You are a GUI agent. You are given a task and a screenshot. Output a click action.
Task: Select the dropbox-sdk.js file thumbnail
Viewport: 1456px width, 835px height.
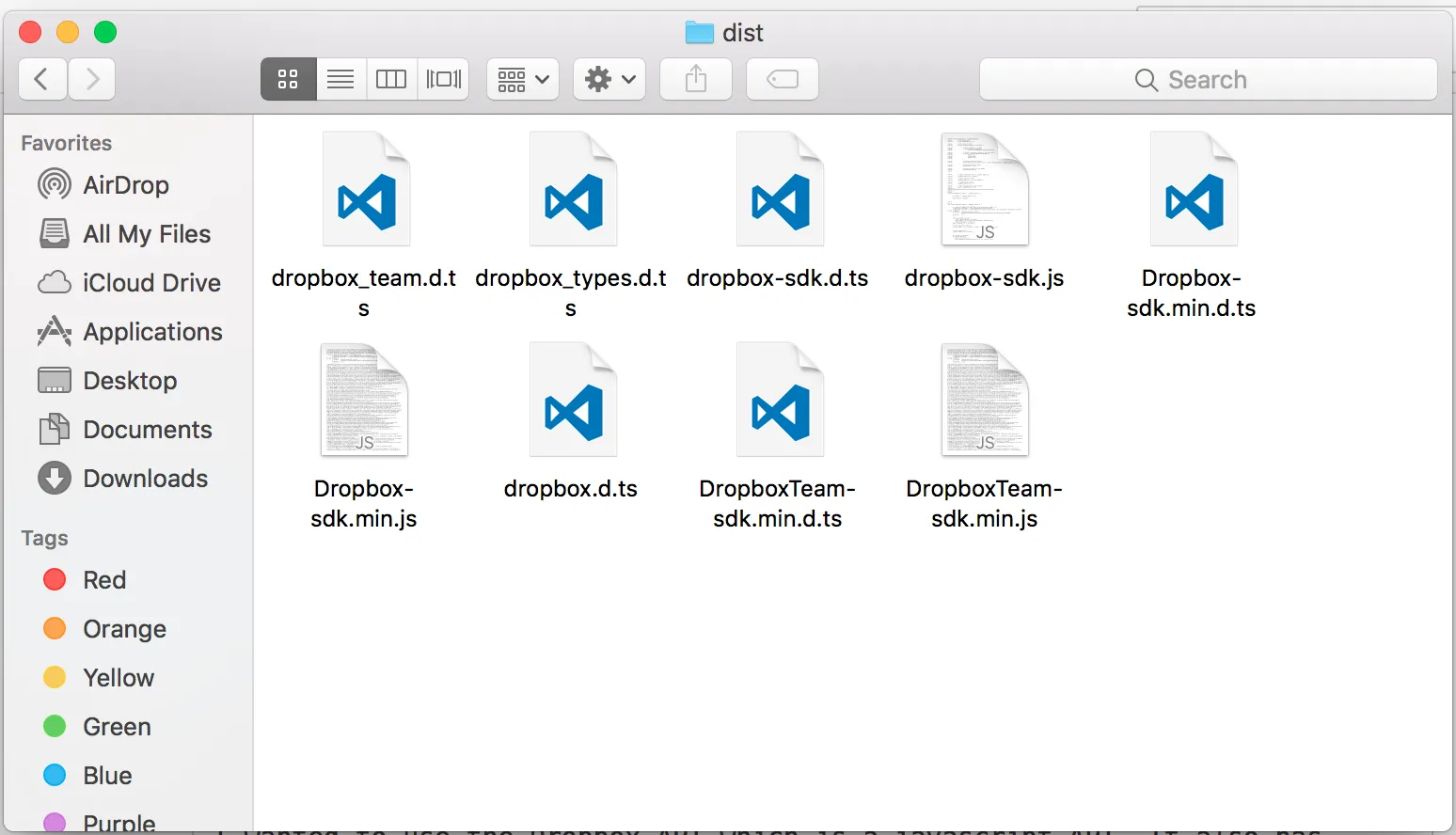click(985, 189)
